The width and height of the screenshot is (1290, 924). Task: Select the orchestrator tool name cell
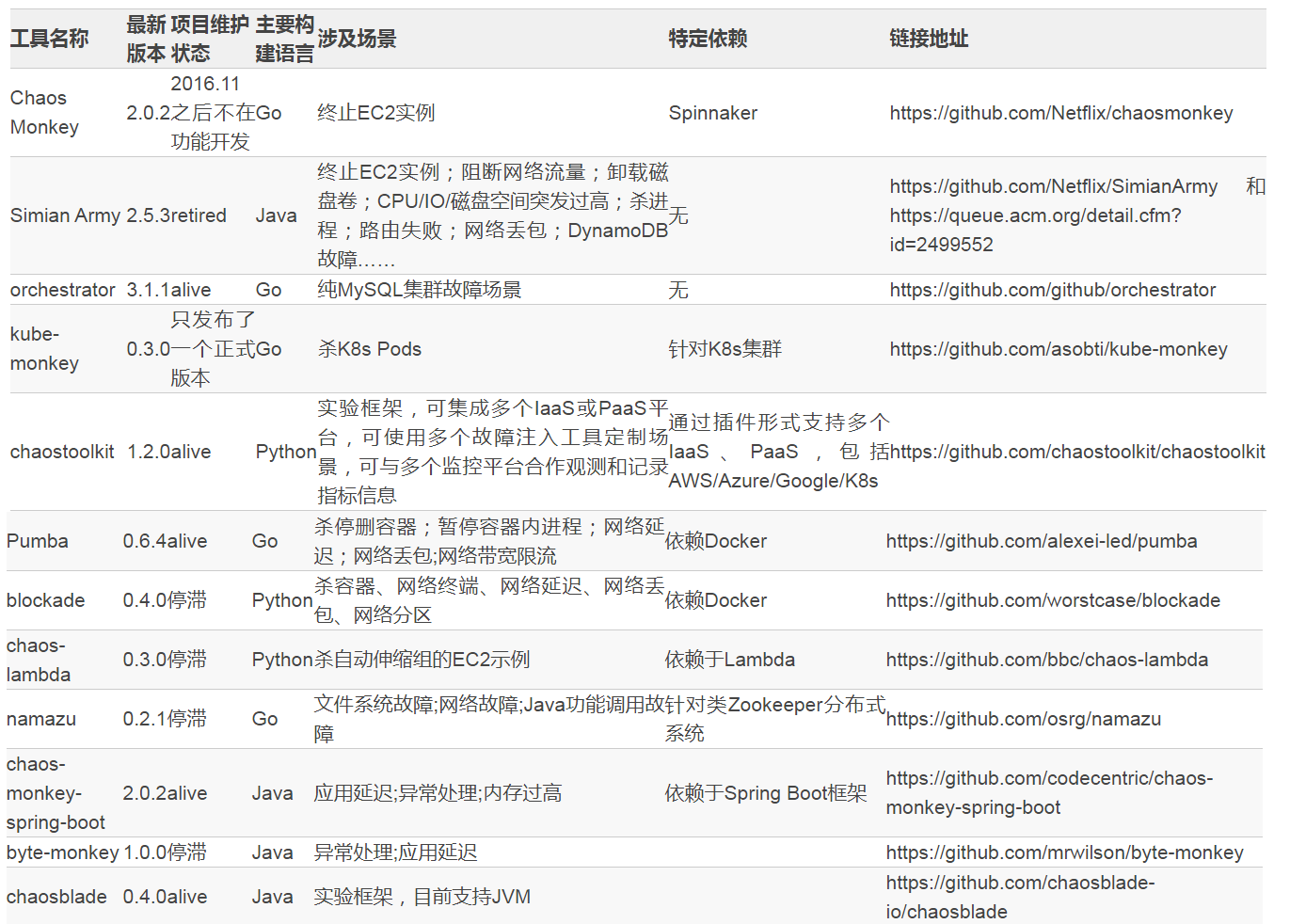[x=63, y=290]
